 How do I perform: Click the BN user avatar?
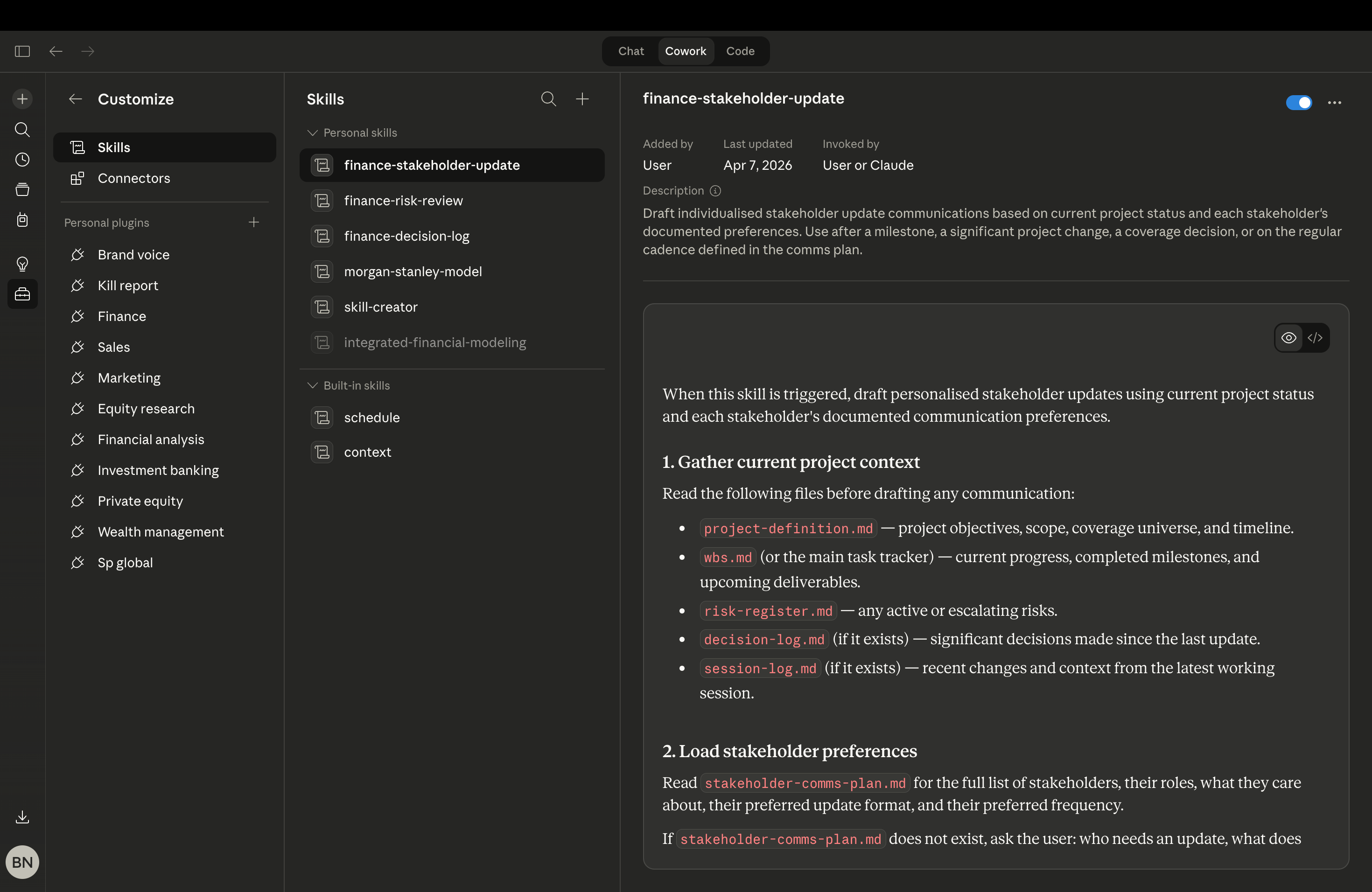[22, 862]
